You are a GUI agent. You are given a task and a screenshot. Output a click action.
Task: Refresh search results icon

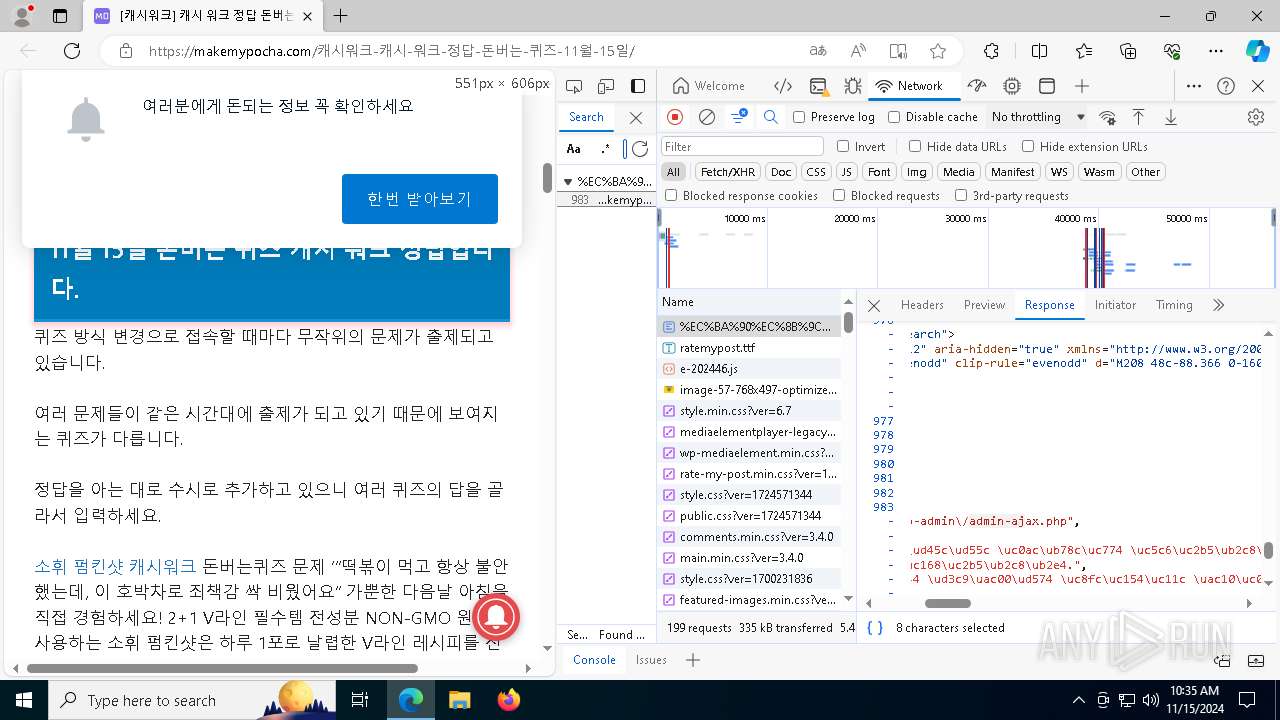coord(640,149)
